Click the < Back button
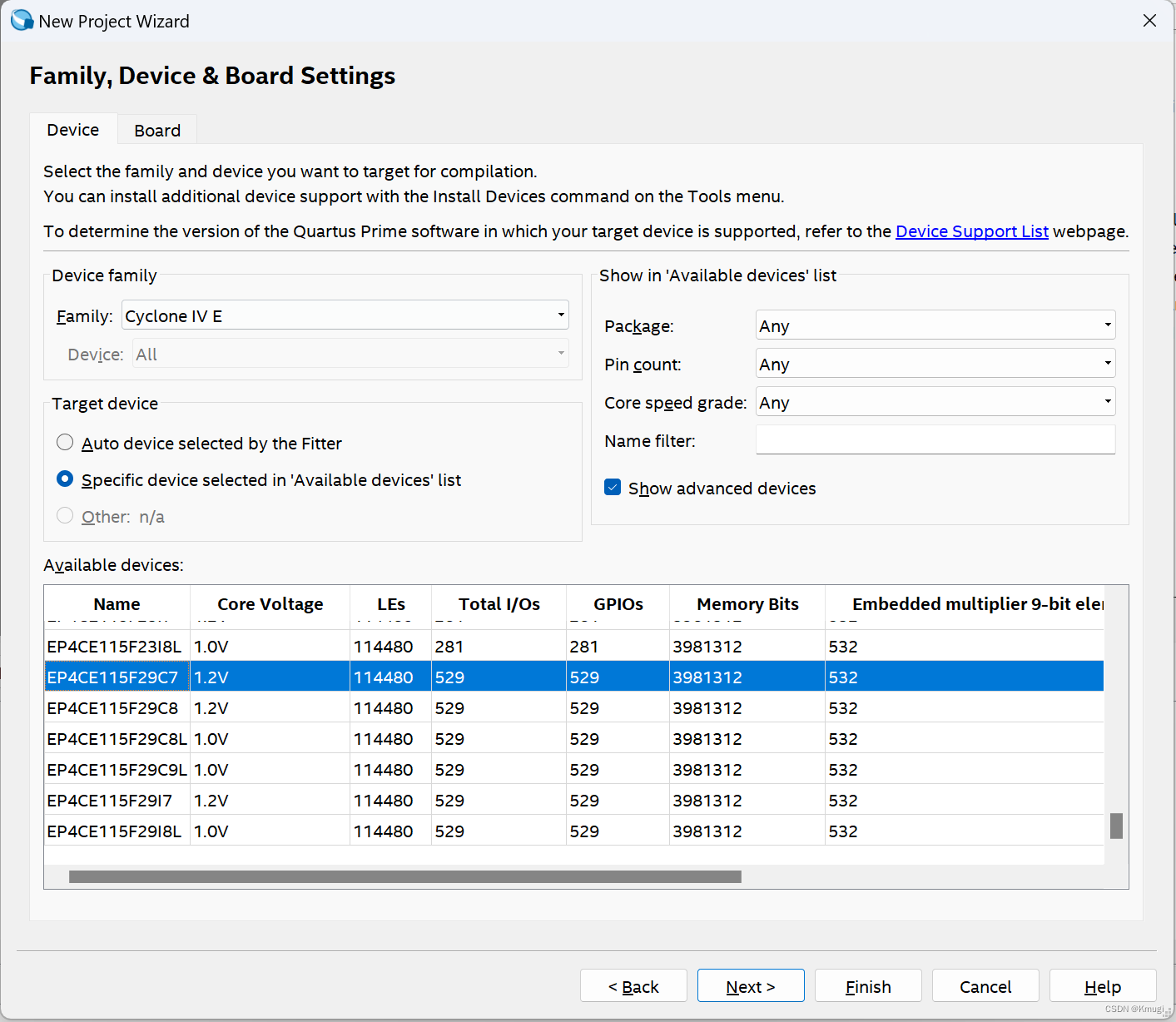Image resolution: width=1176 pixels, height=1022 pixels. (x=633, y=986)
